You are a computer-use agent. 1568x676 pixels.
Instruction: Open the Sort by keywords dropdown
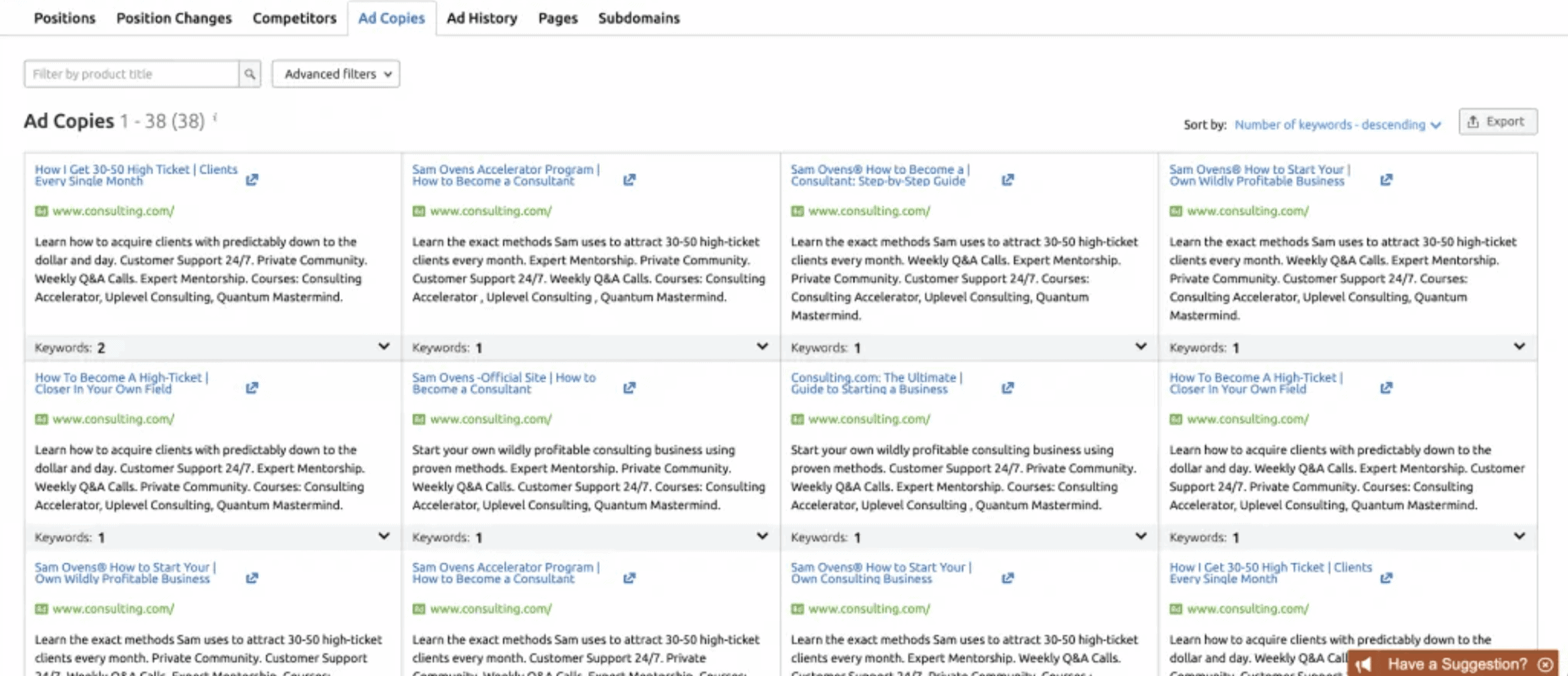click(1337, 125)
